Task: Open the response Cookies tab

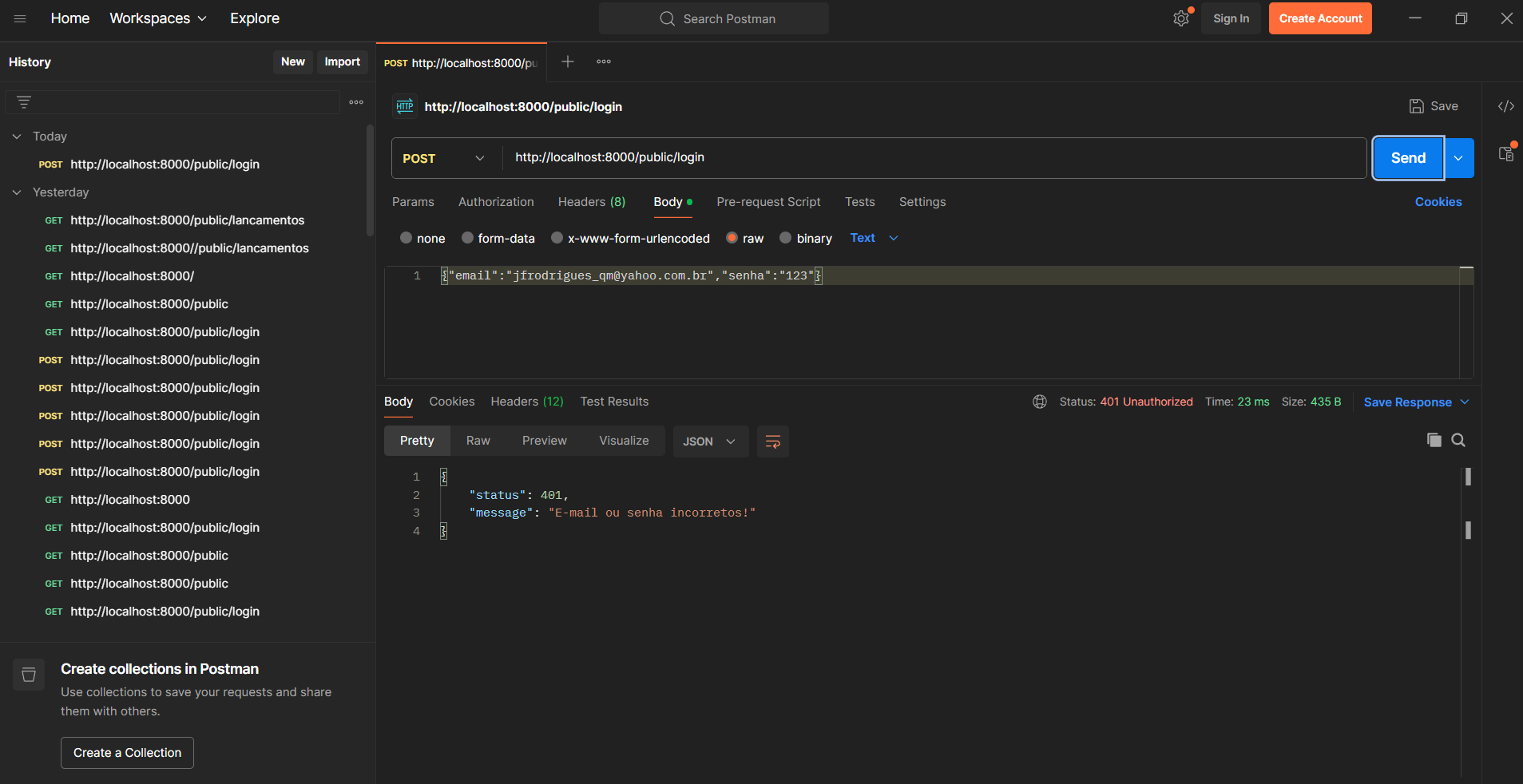Action: [x=452, y=402]
